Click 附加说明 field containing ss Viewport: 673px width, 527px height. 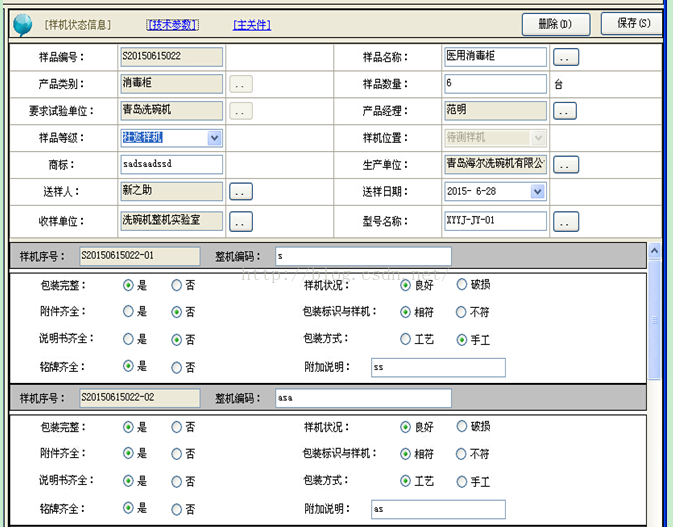coord(438,367)
